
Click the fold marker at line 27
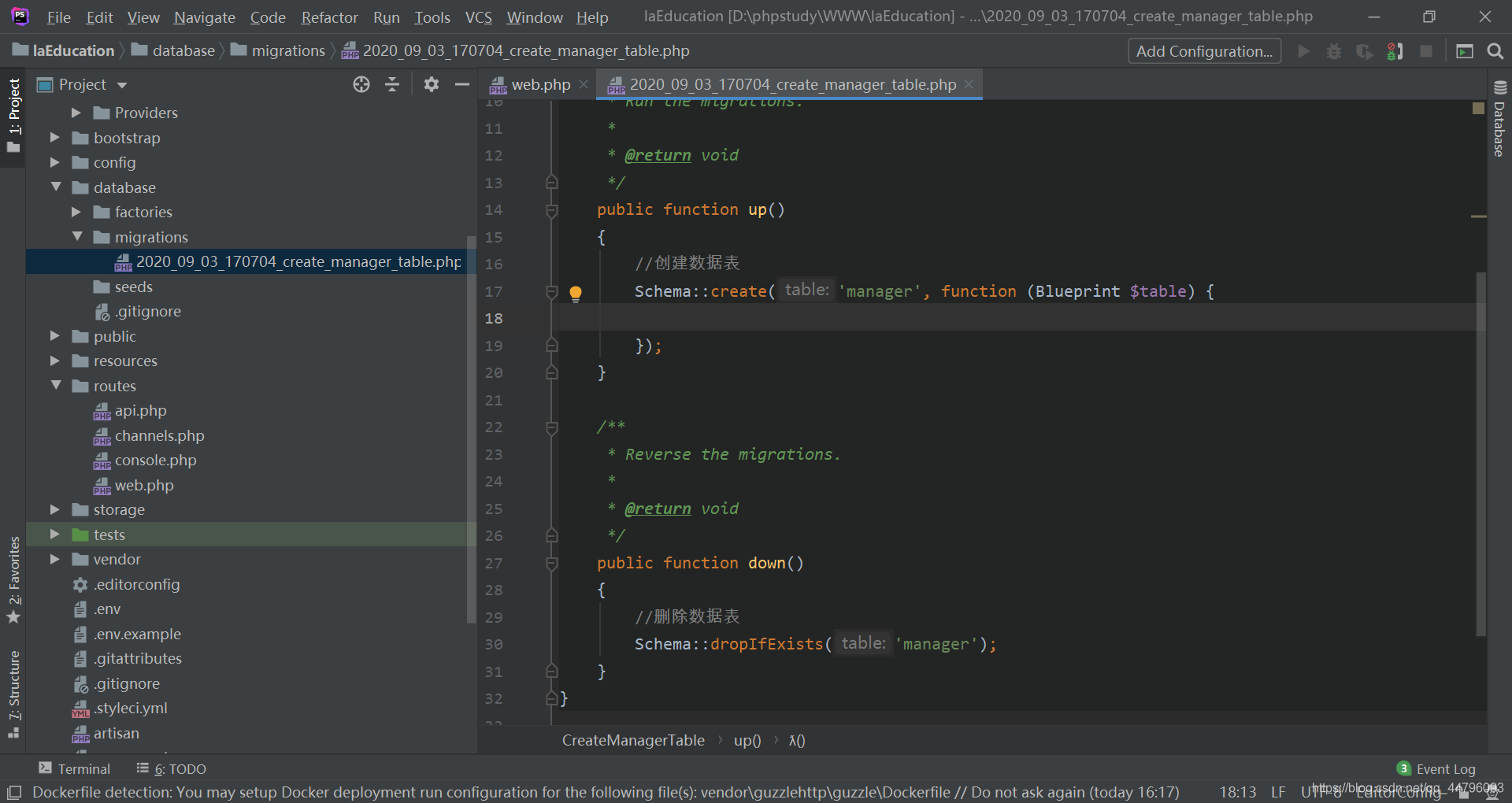tap(552, 564)
